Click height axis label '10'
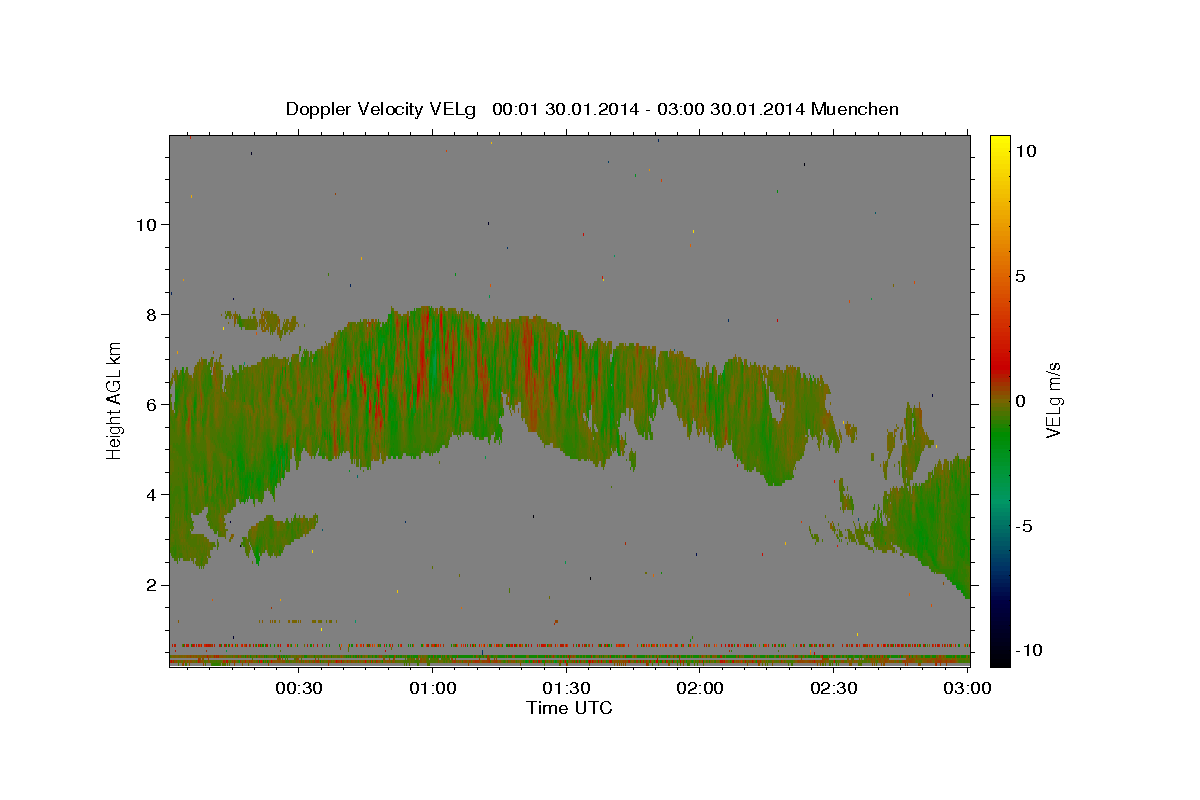This screenshot has width=1200, height=800. 146,225
